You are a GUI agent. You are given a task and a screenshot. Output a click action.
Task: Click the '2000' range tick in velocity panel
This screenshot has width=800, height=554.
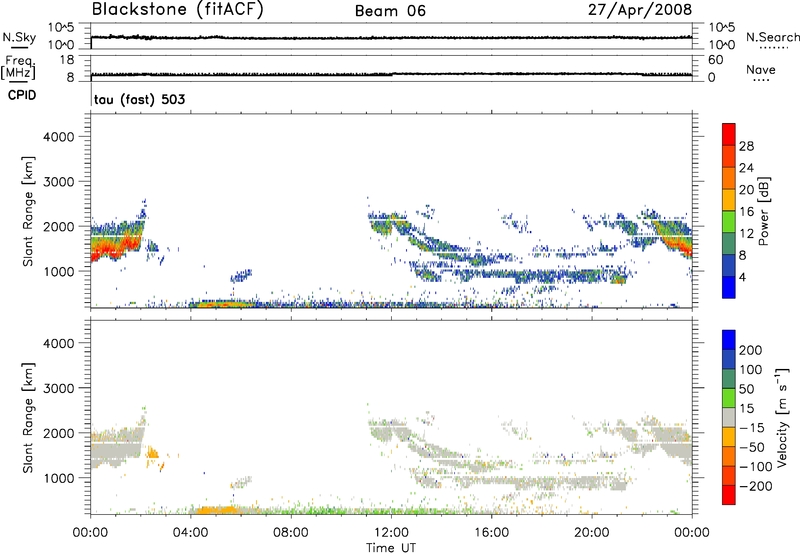tap(59, 433)
